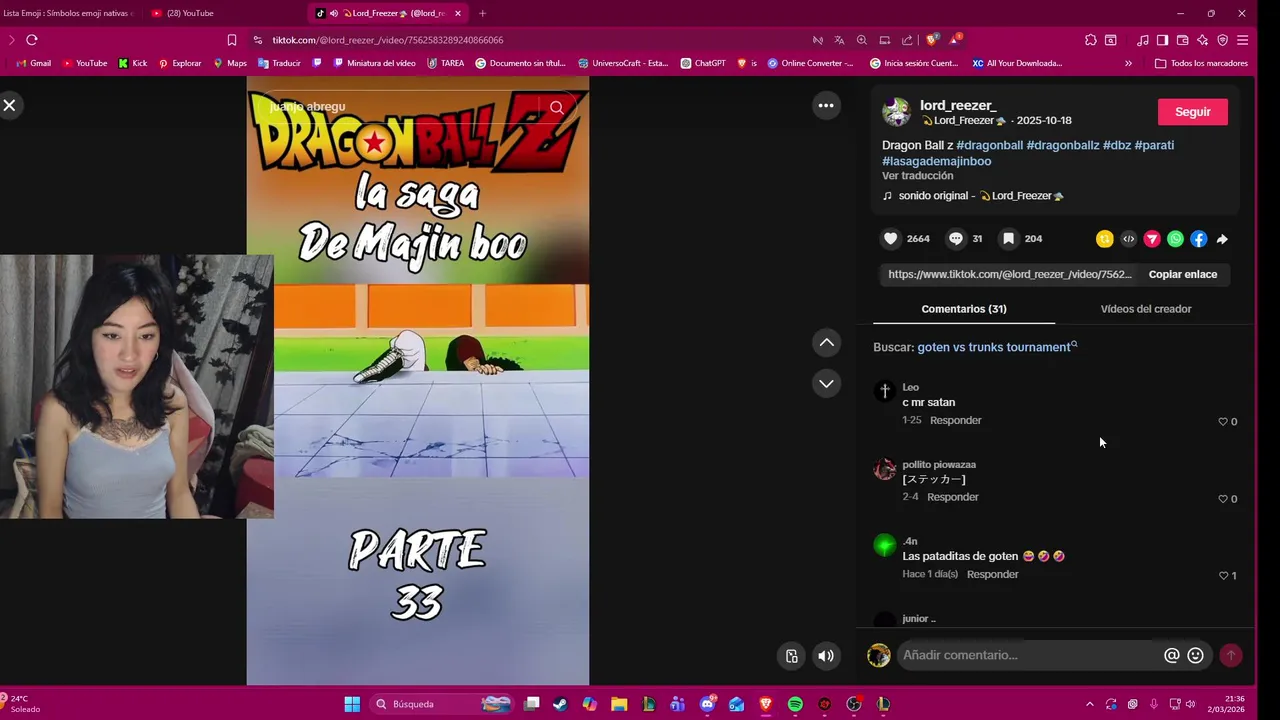Open the page translate icon in address bar

coord(839,40)
